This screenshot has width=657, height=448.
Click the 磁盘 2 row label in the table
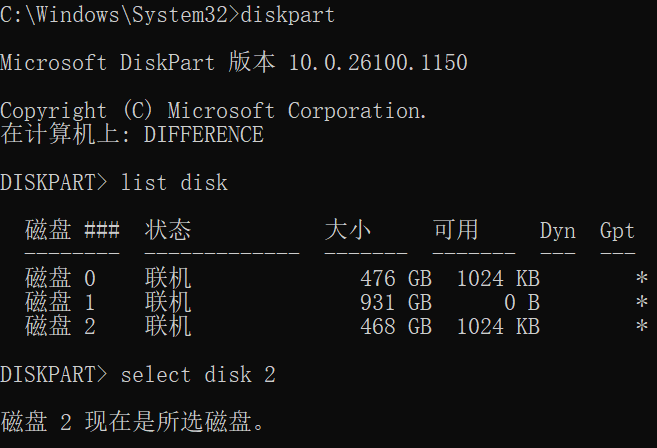pos(60,326)
